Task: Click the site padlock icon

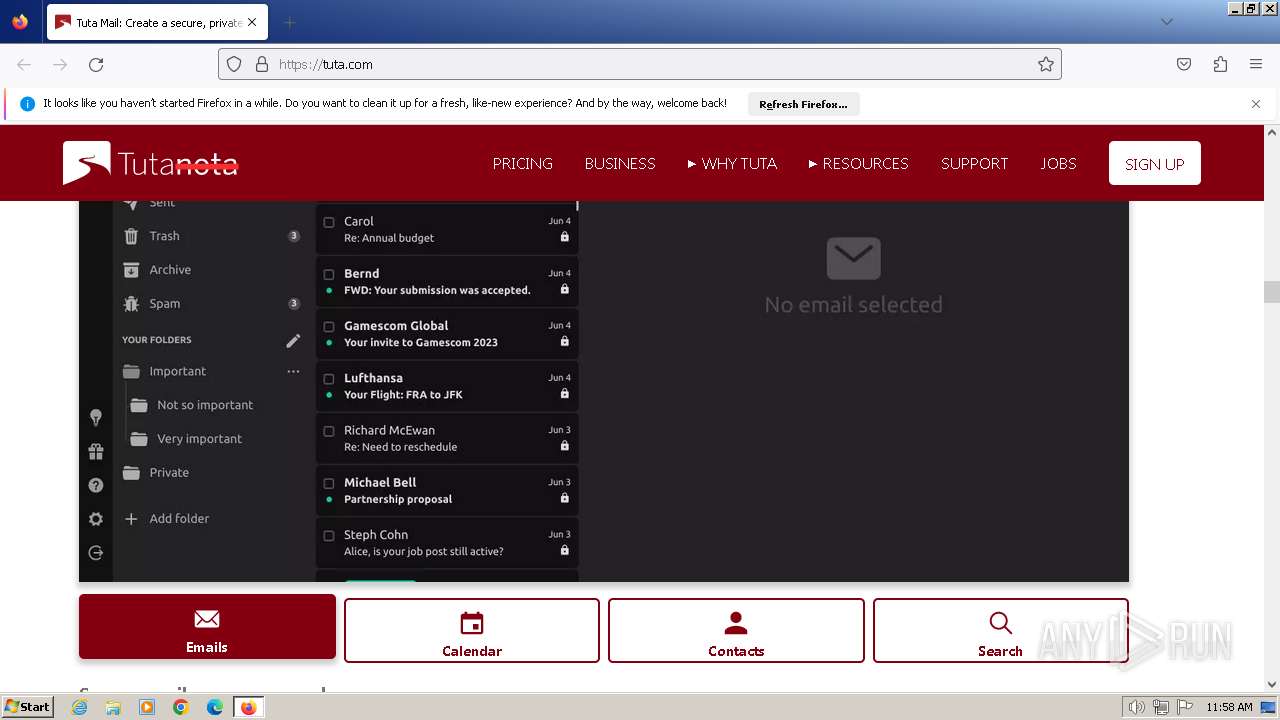Action: pyautogui.click(x=262, y=64)
